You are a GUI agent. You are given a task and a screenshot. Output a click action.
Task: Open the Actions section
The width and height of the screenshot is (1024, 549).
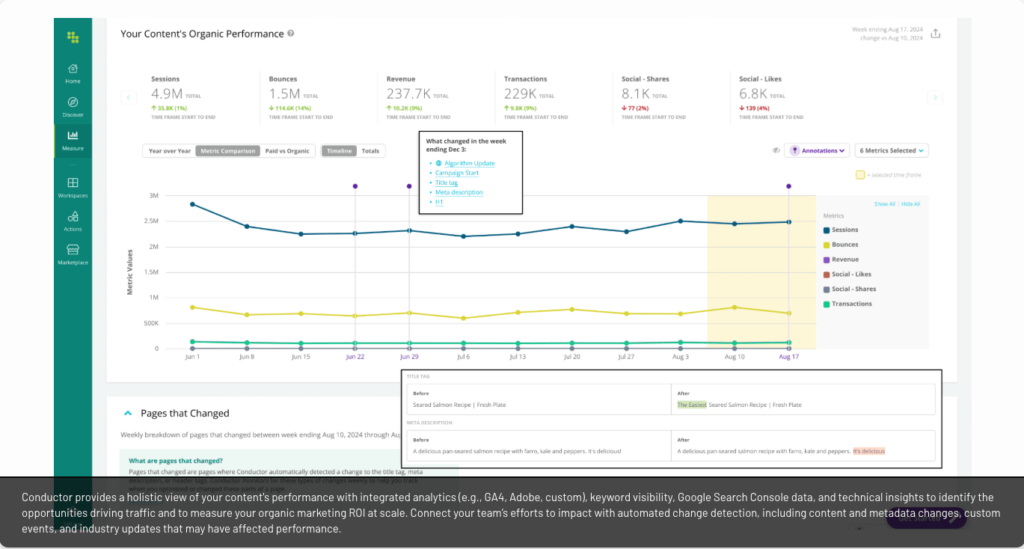point(72,221)
